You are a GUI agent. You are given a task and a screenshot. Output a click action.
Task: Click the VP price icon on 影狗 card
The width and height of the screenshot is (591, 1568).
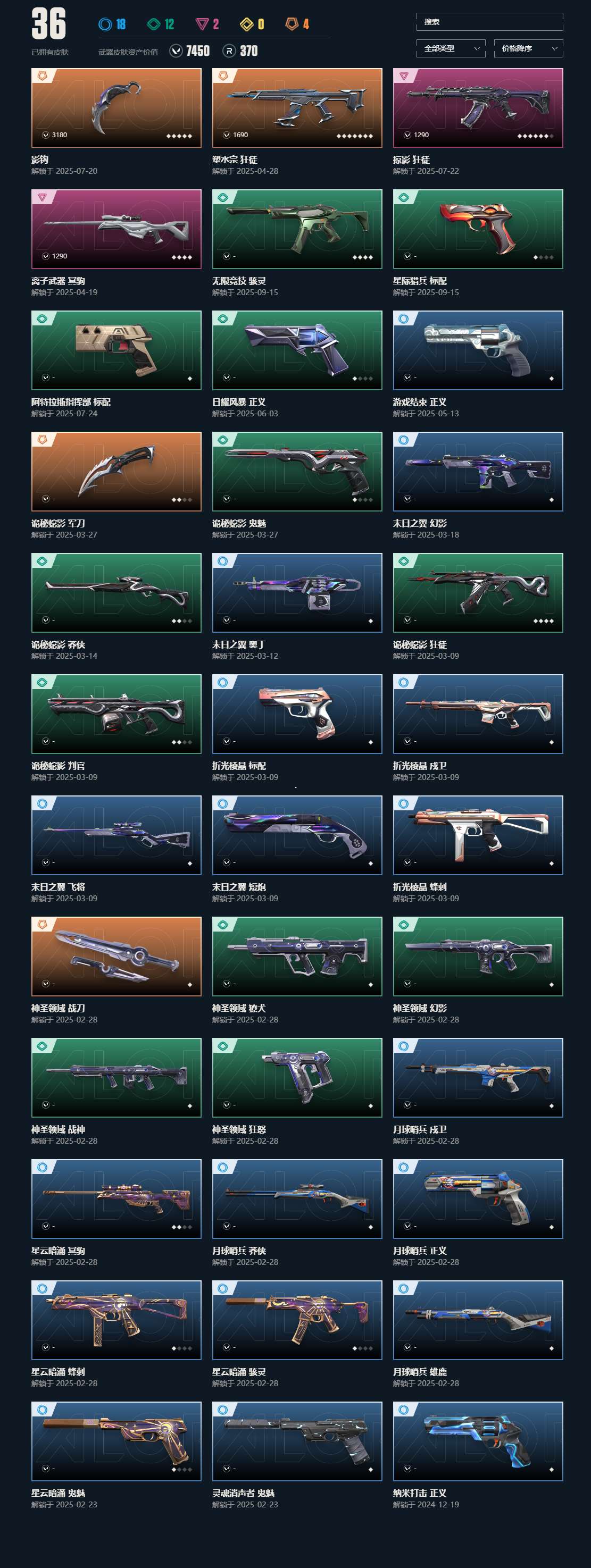[45, 135]
